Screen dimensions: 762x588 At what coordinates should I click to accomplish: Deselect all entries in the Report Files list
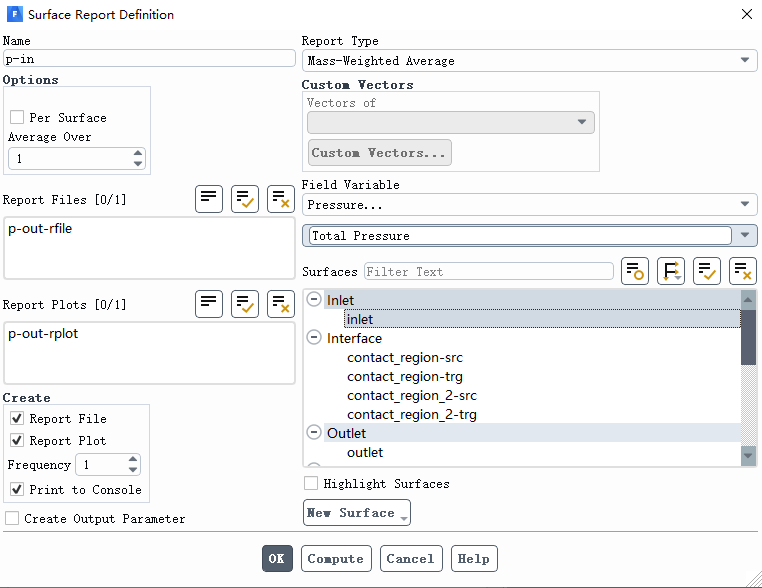click(281, 198)
